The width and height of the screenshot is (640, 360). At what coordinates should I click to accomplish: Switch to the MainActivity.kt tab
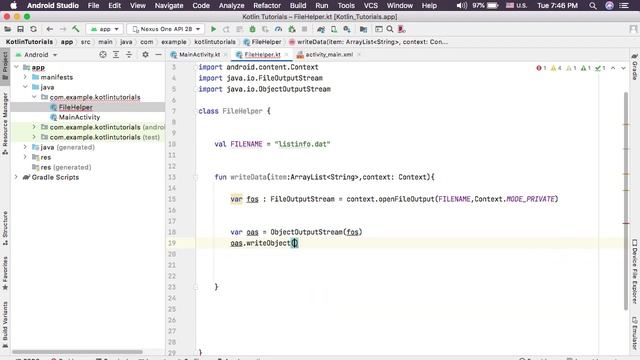199,54
